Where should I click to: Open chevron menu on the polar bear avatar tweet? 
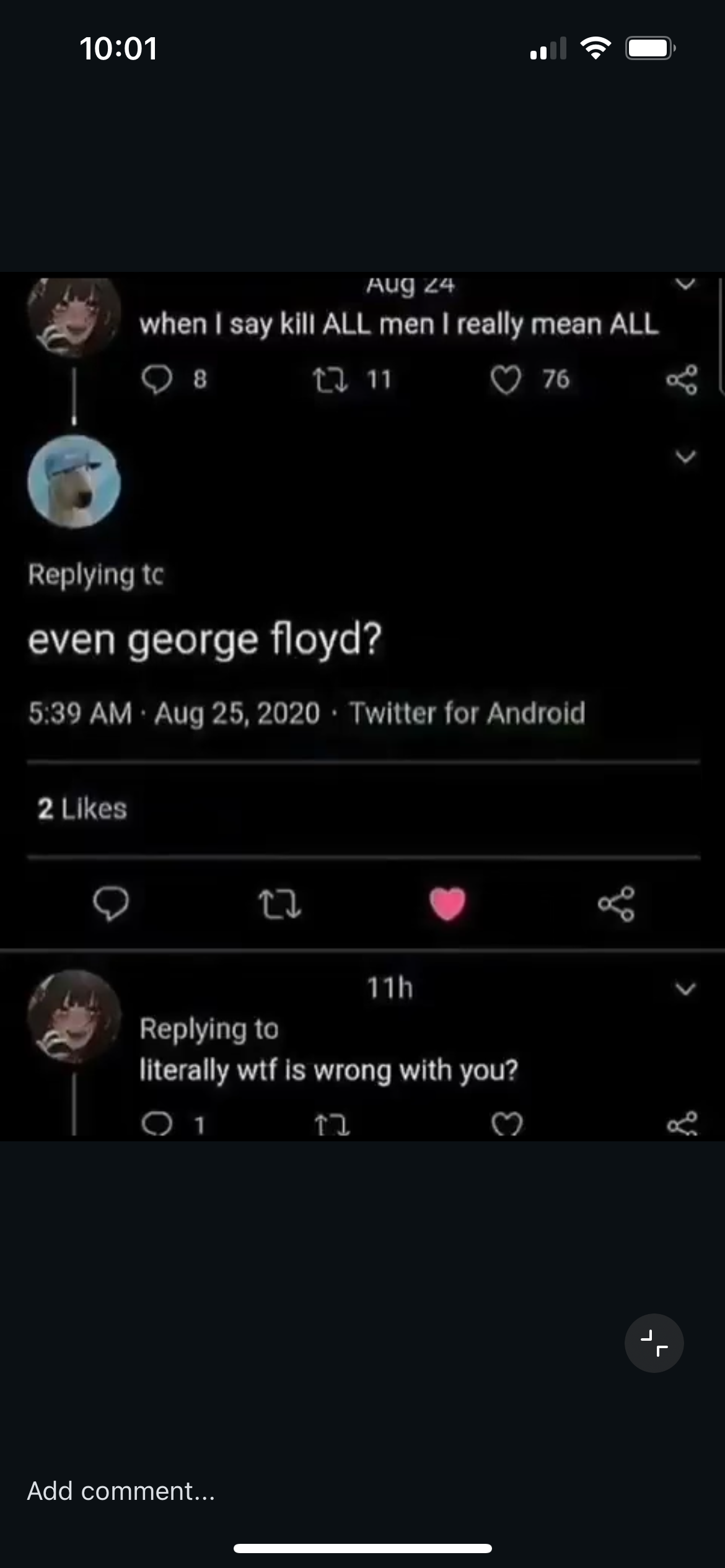pos(685,458)
